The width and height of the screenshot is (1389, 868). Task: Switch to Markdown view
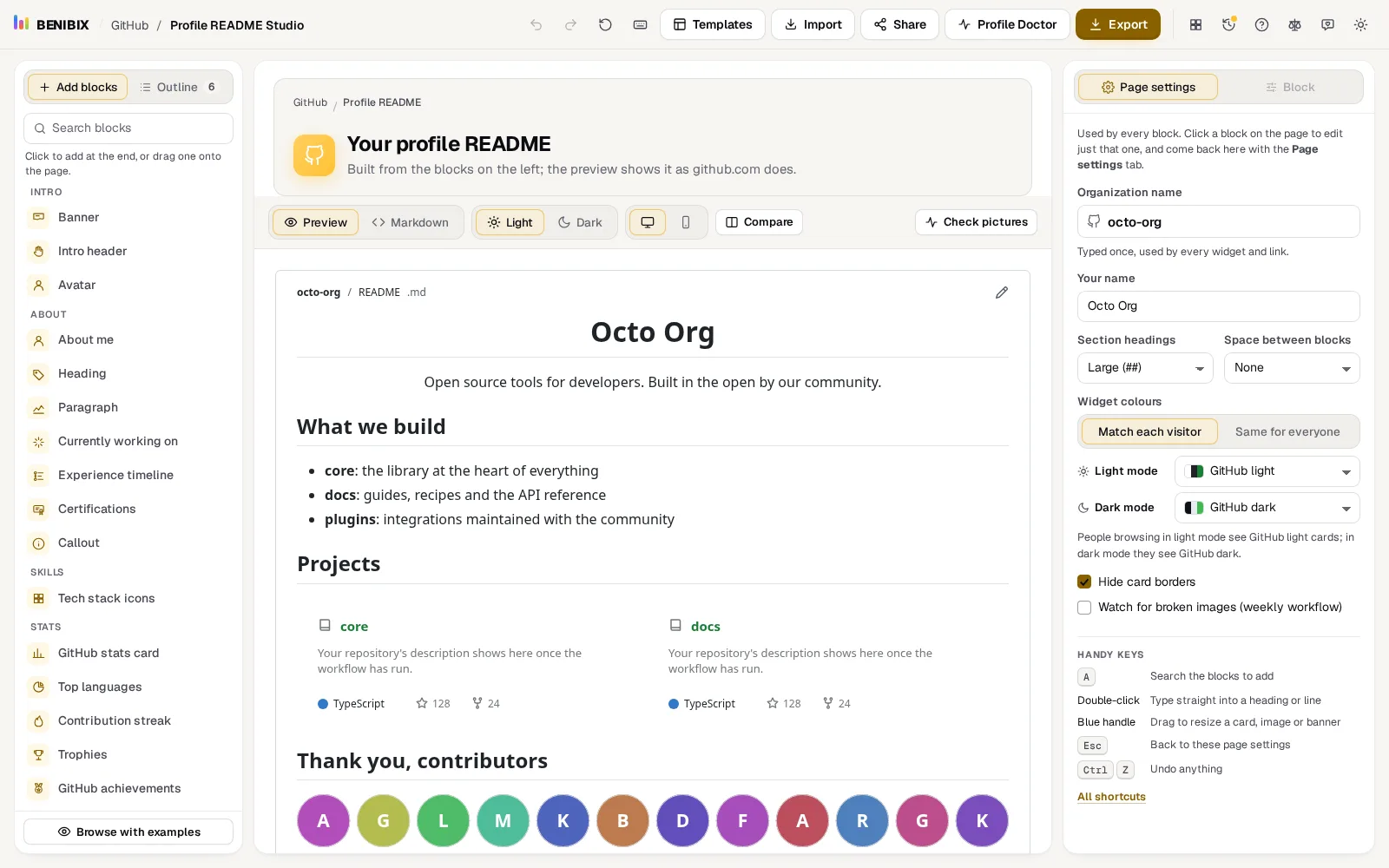click(411, 222)
